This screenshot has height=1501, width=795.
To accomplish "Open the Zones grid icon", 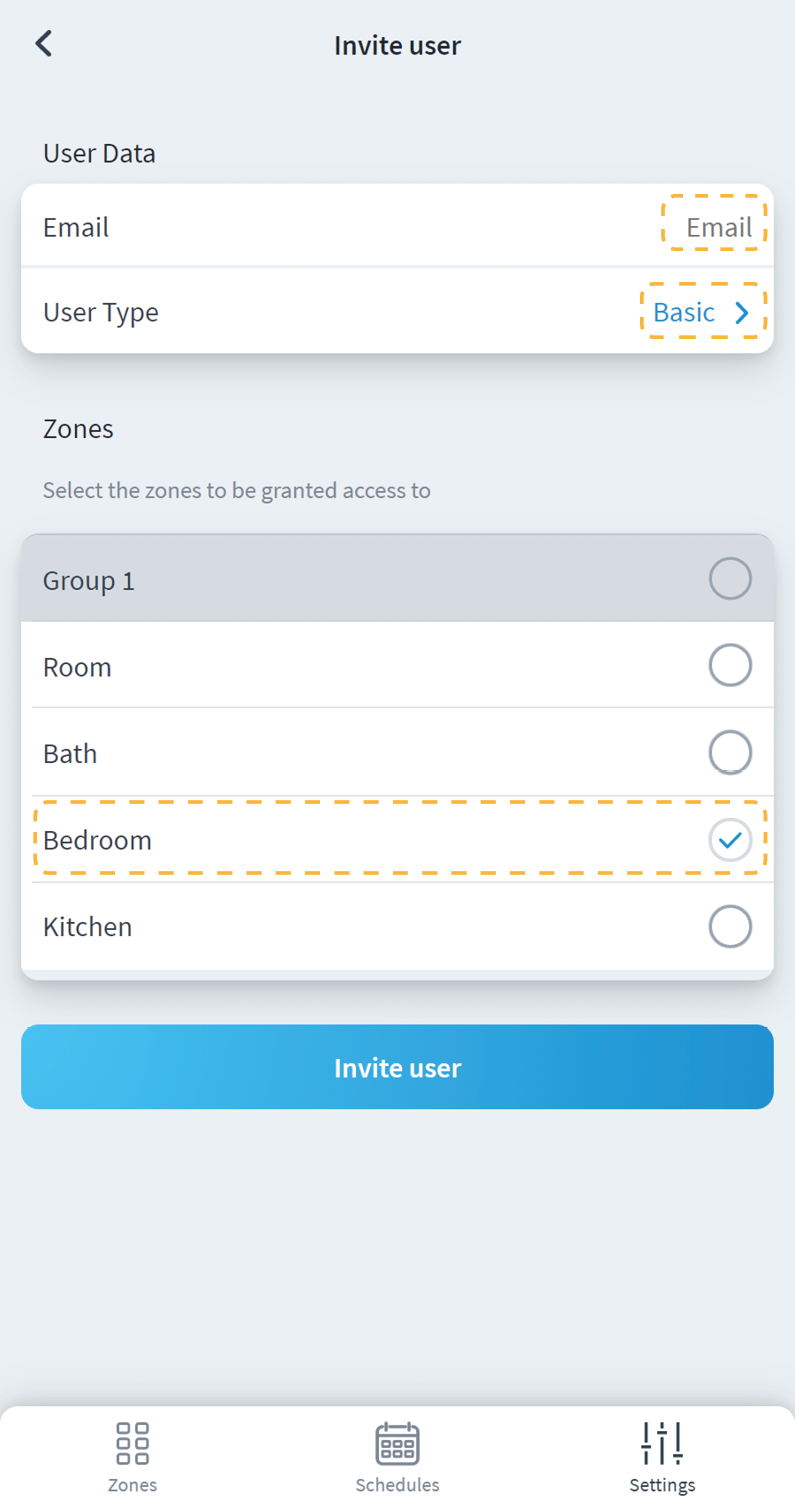I will [132, 1443].
